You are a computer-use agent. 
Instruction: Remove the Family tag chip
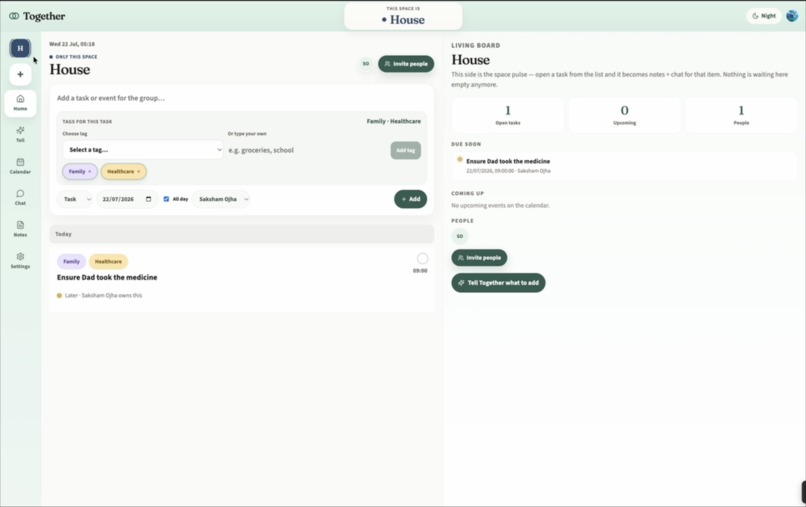(89, 172)
